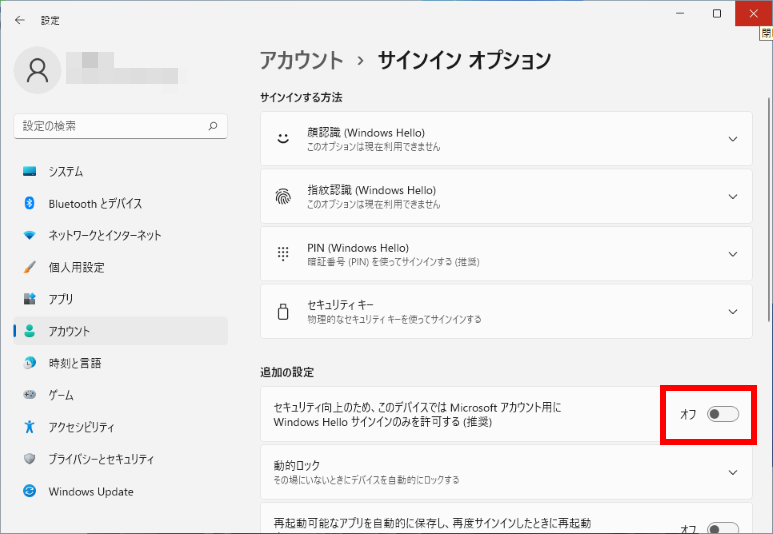Expand PIN (Windows Hello) chevron
This screenshot has height=534, width=773.
point(733,254)
